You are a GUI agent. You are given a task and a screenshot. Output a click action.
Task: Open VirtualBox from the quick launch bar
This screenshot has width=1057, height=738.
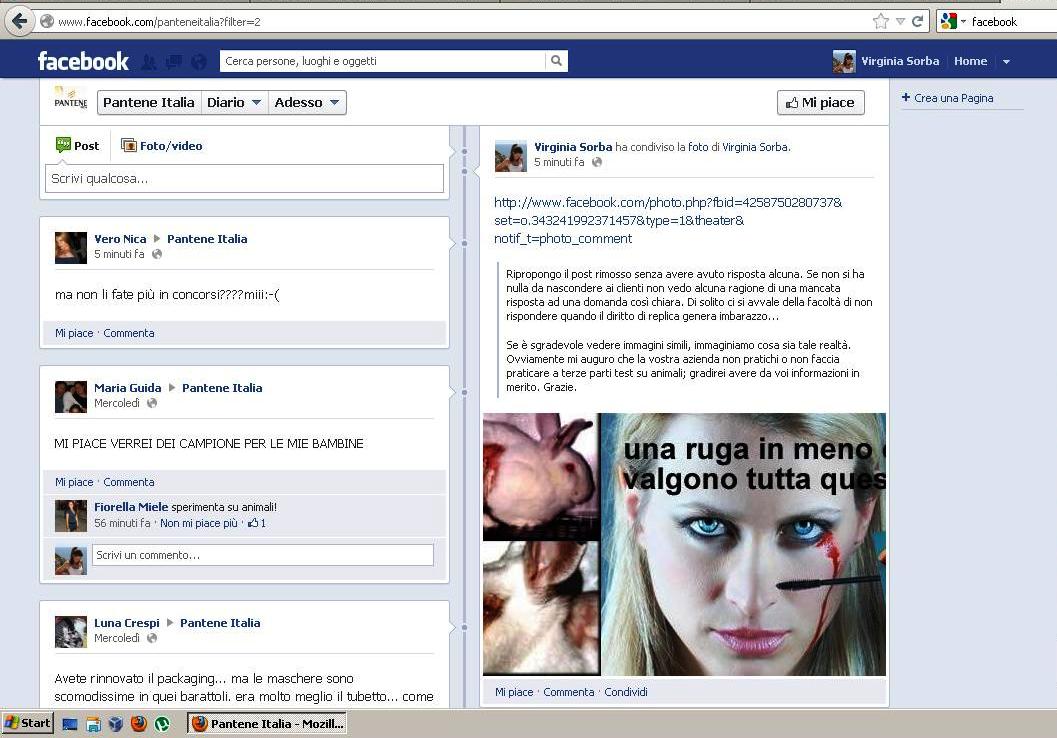coord(116,723)
